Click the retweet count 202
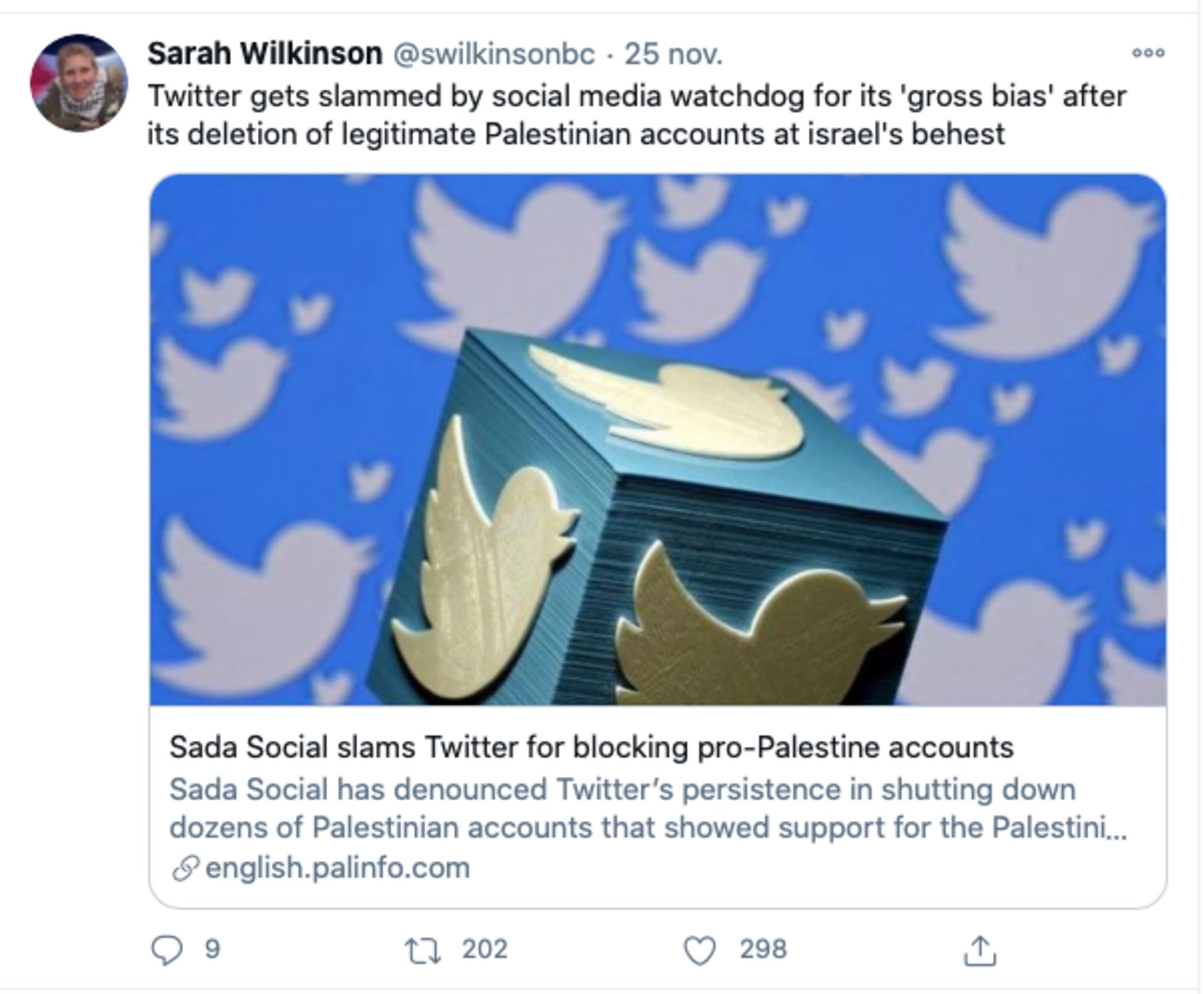1204x994 pixels. pyautogui.click(x=484, y=949)
